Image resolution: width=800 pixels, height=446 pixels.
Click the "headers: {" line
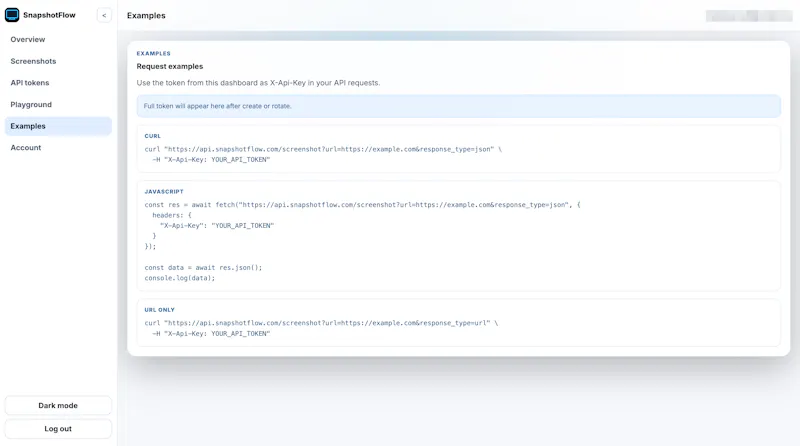172,215
